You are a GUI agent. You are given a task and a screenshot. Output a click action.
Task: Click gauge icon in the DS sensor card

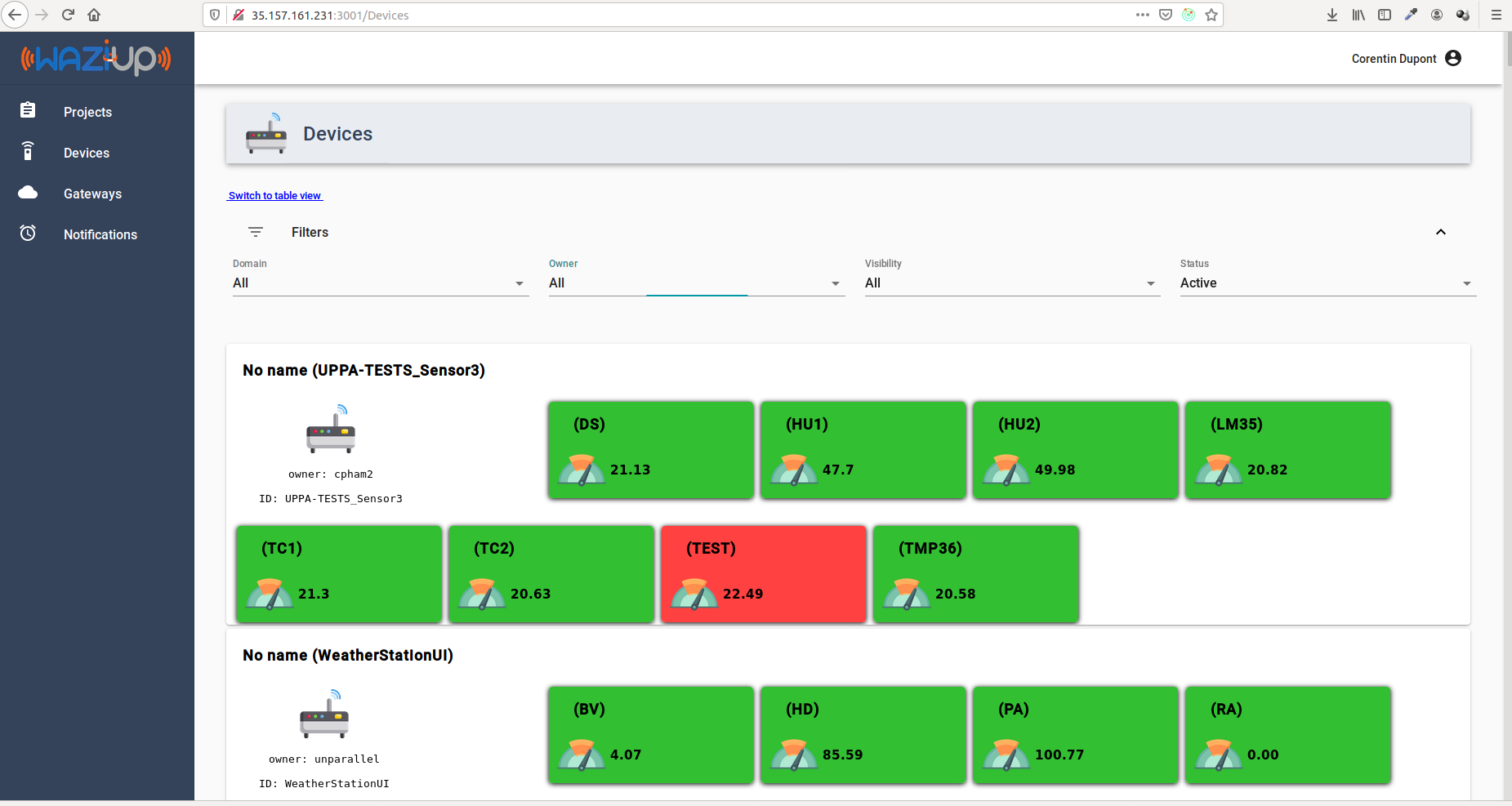pos(582,470)
